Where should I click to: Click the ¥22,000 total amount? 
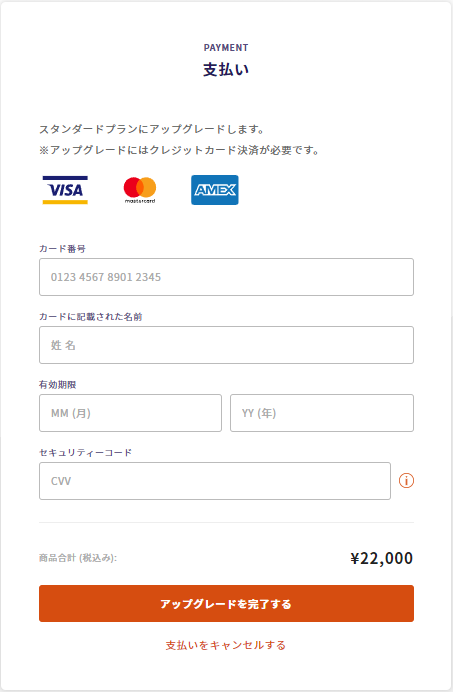(x=381, y=558)
